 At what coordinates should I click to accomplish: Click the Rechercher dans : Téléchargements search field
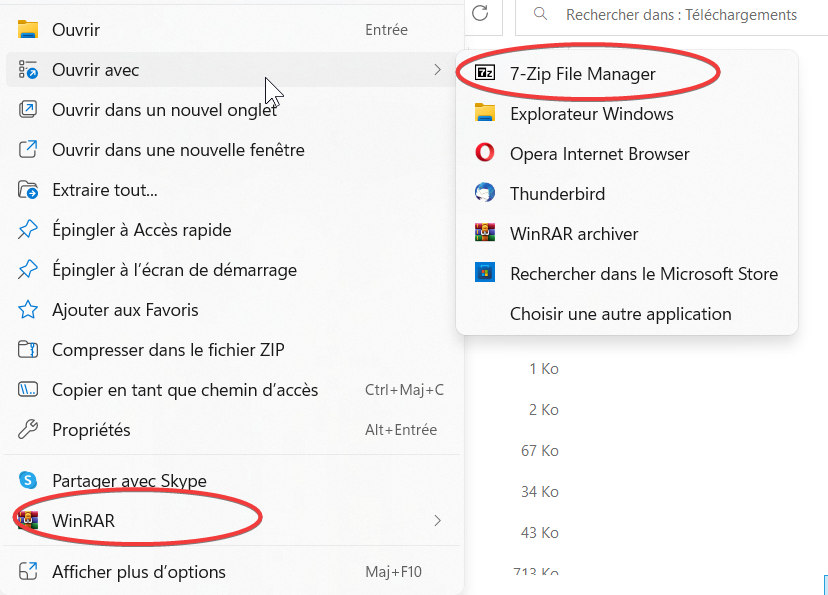[672, 15]
